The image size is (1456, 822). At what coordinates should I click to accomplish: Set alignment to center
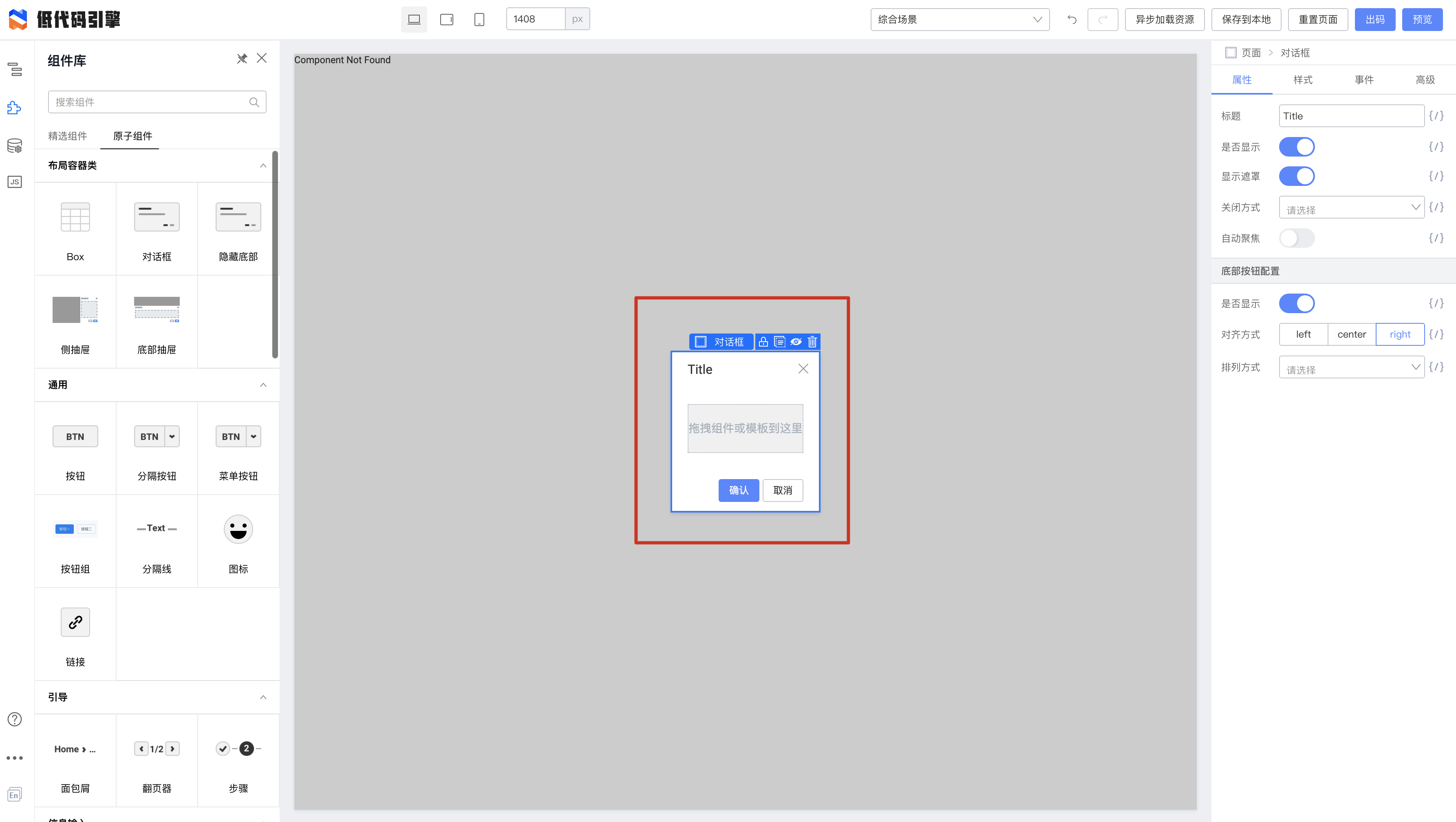click(x=1351, y=334)
